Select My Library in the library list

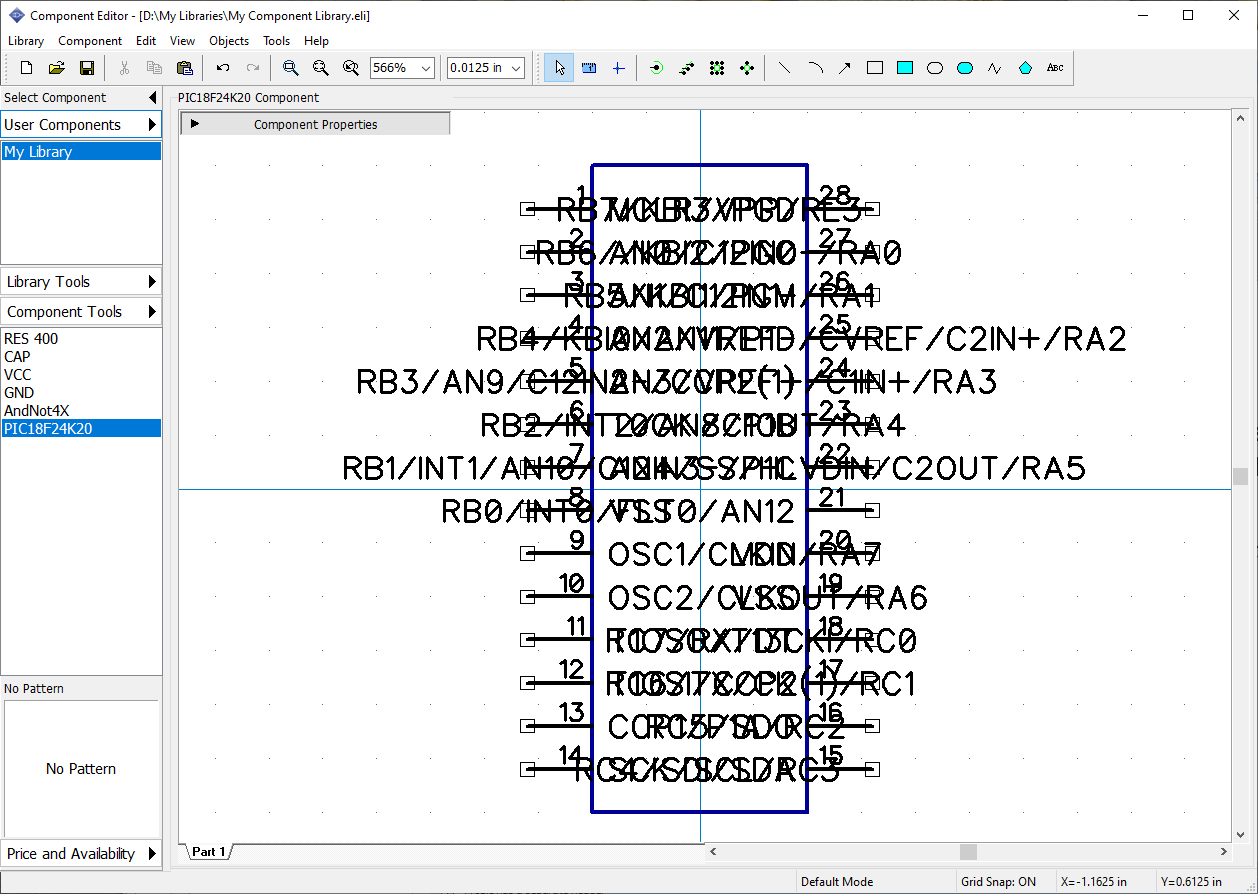tap(81, 152)
